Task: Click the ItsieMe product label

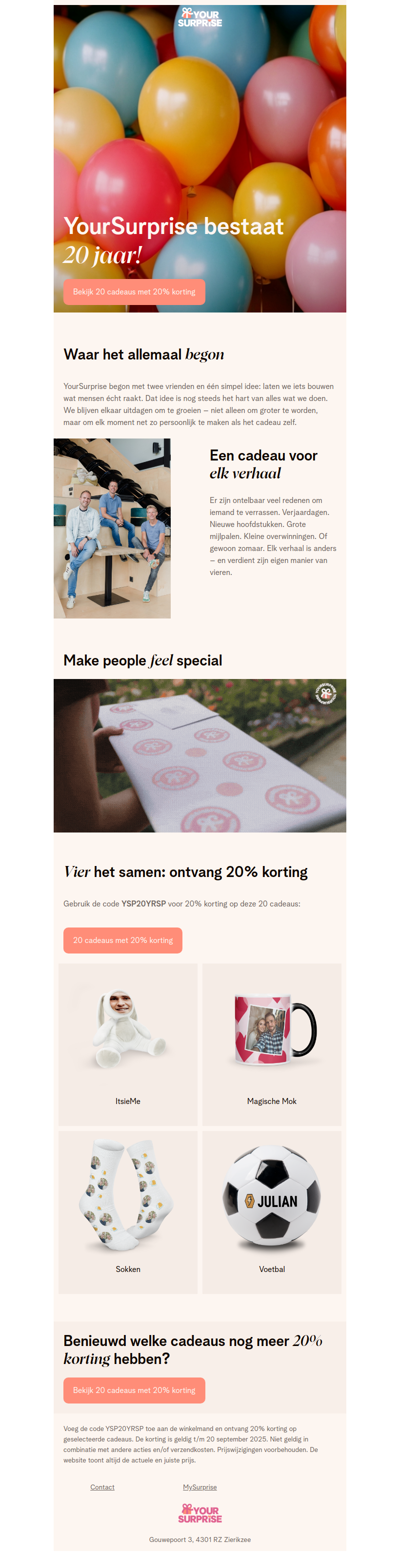Action: click(x=128, y=1101)
